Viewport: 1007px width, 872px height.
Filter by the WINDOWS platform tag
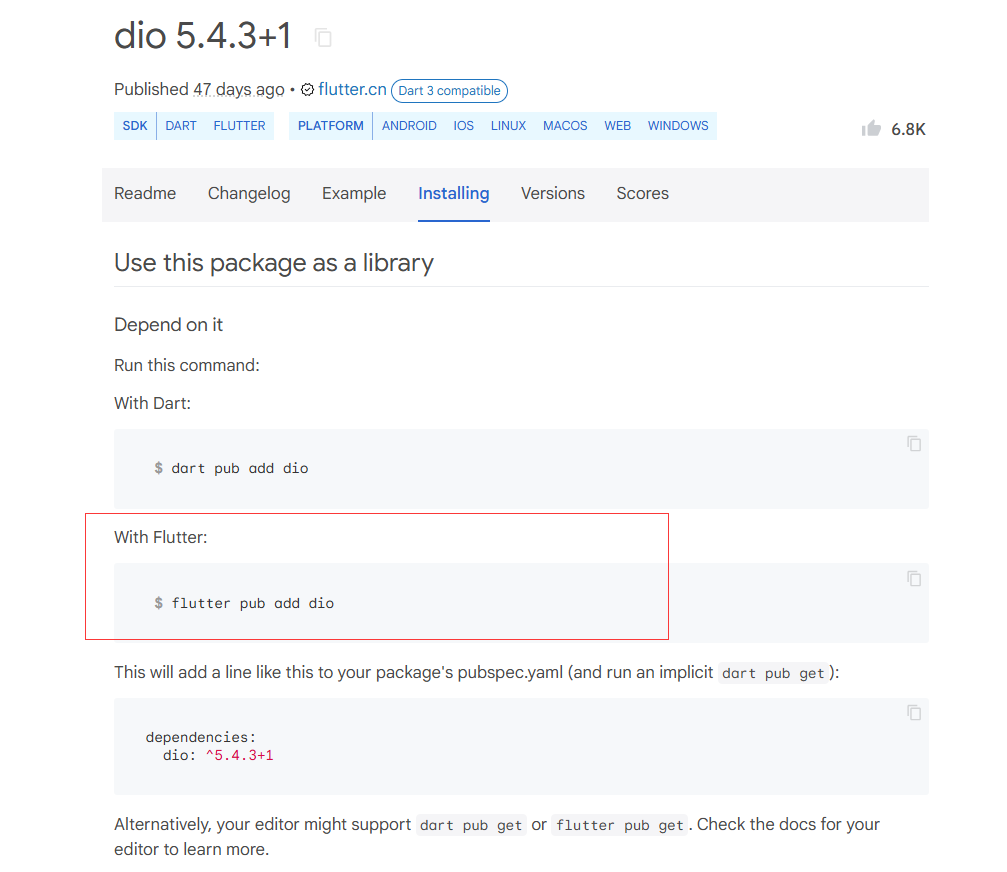coord(678,126)
